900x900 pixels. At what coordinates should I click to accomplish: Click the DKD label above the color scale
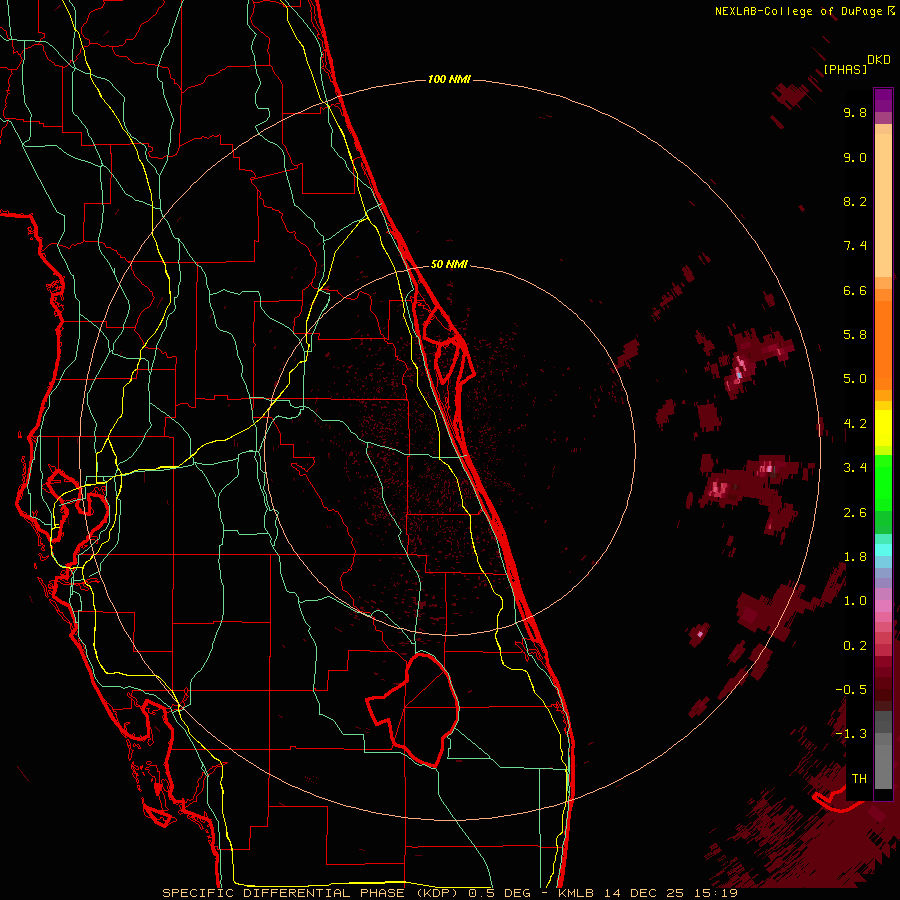pyautogui.click(x=879, y=59)
